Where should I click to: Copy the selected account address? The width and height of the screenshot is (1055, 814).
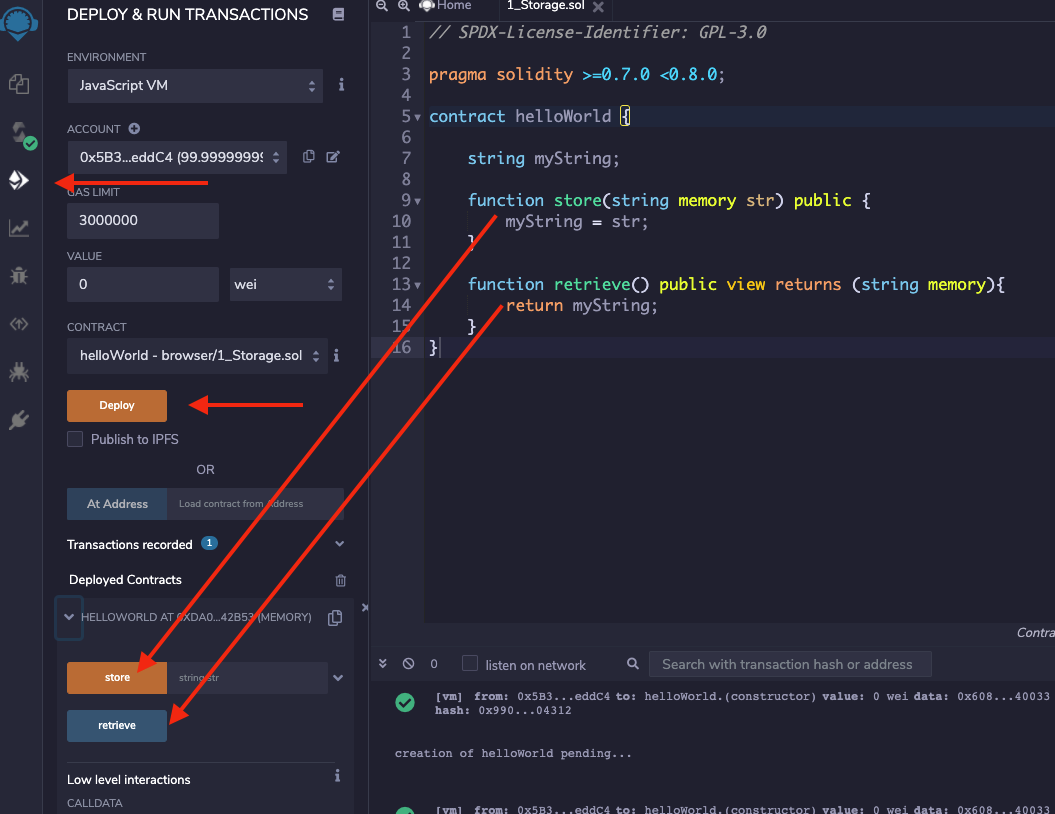[309, 157]
